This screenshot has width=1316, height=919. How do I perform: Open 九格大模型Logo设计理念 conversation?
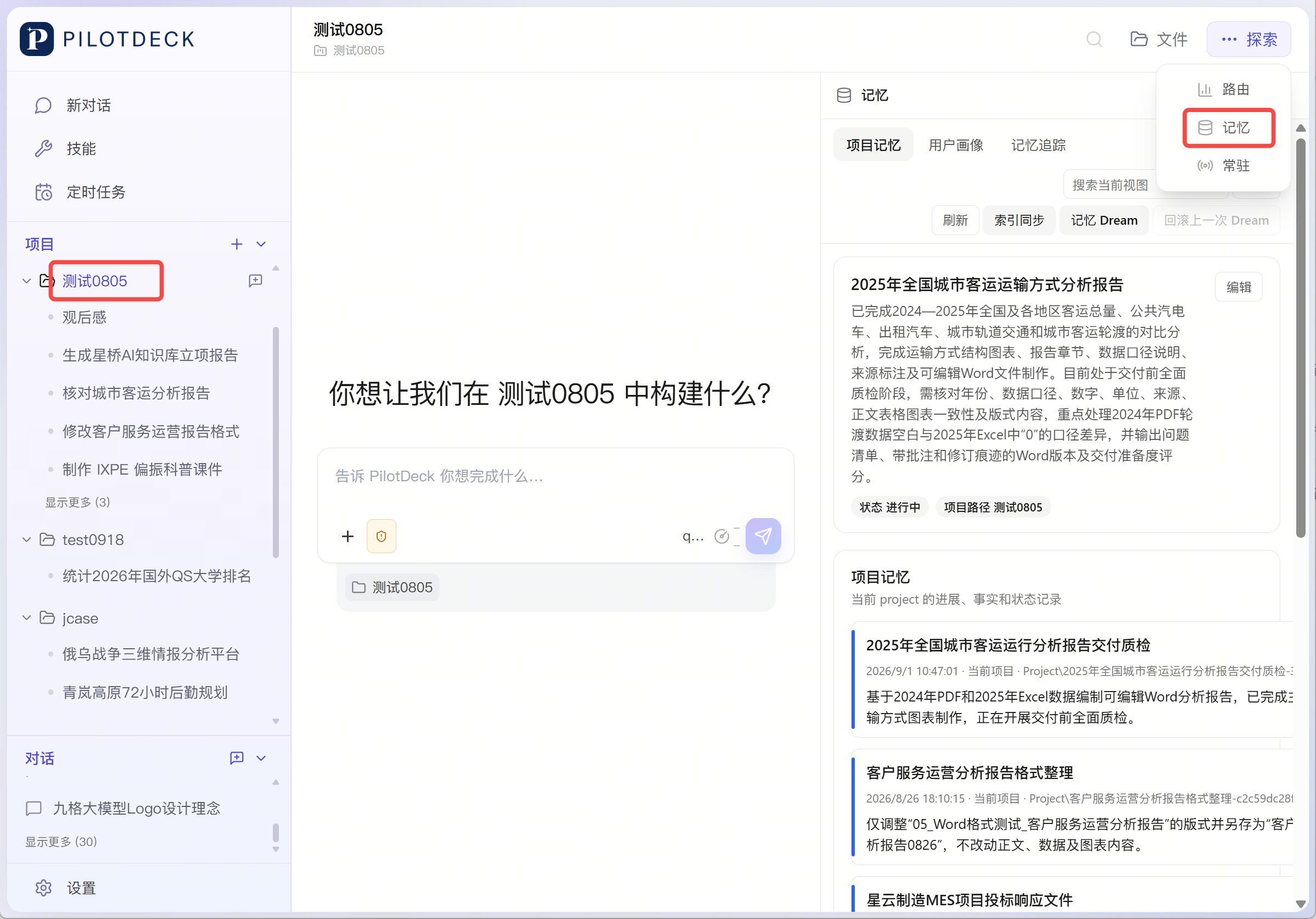click(136, 809)
